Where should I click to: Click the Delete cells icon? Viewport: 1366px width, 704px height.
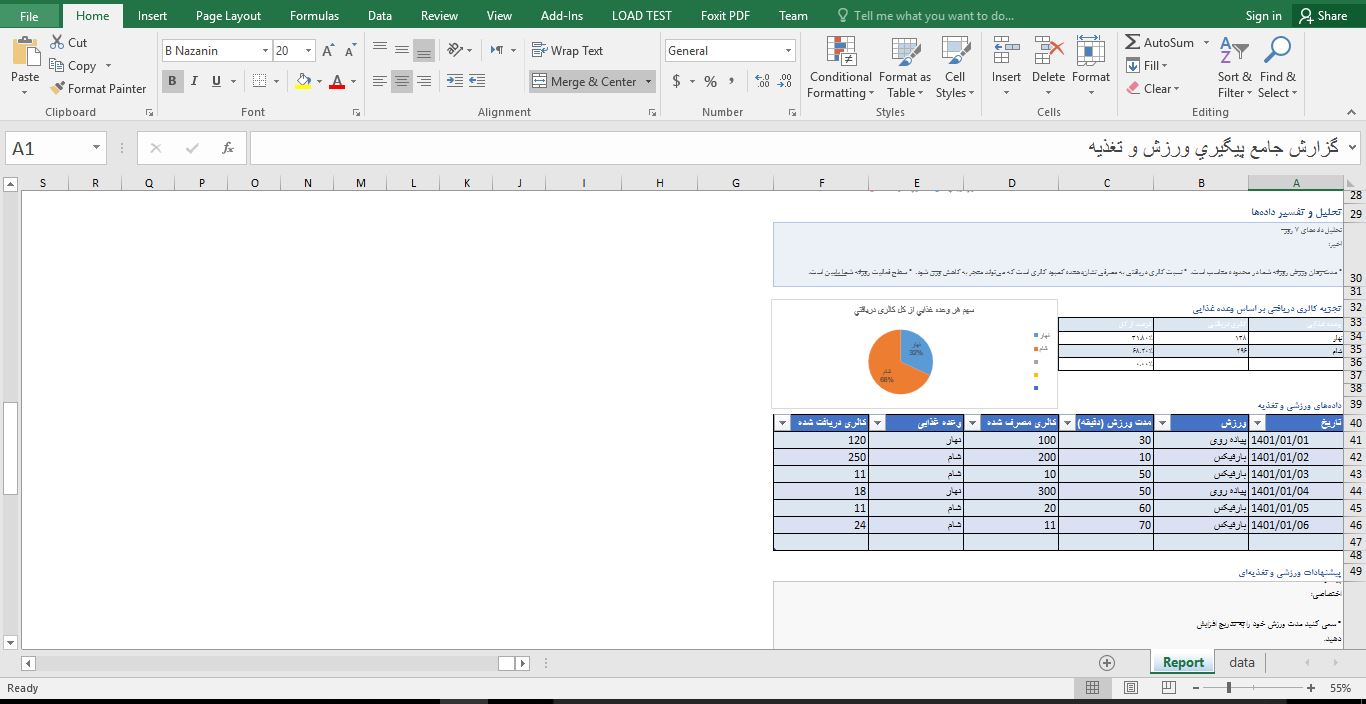pos(1048,52)
